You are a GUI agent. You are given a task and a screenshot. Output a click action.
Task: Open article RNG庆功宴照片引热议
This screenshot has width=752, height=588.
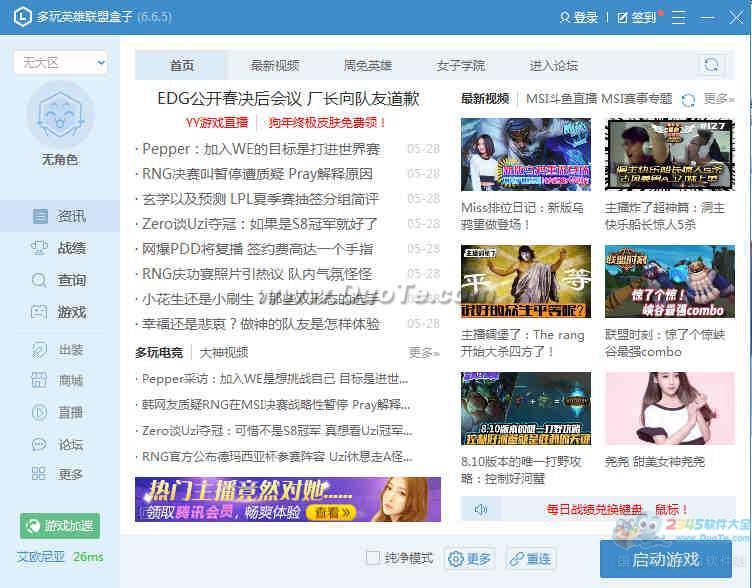click(x=257, y=274)
